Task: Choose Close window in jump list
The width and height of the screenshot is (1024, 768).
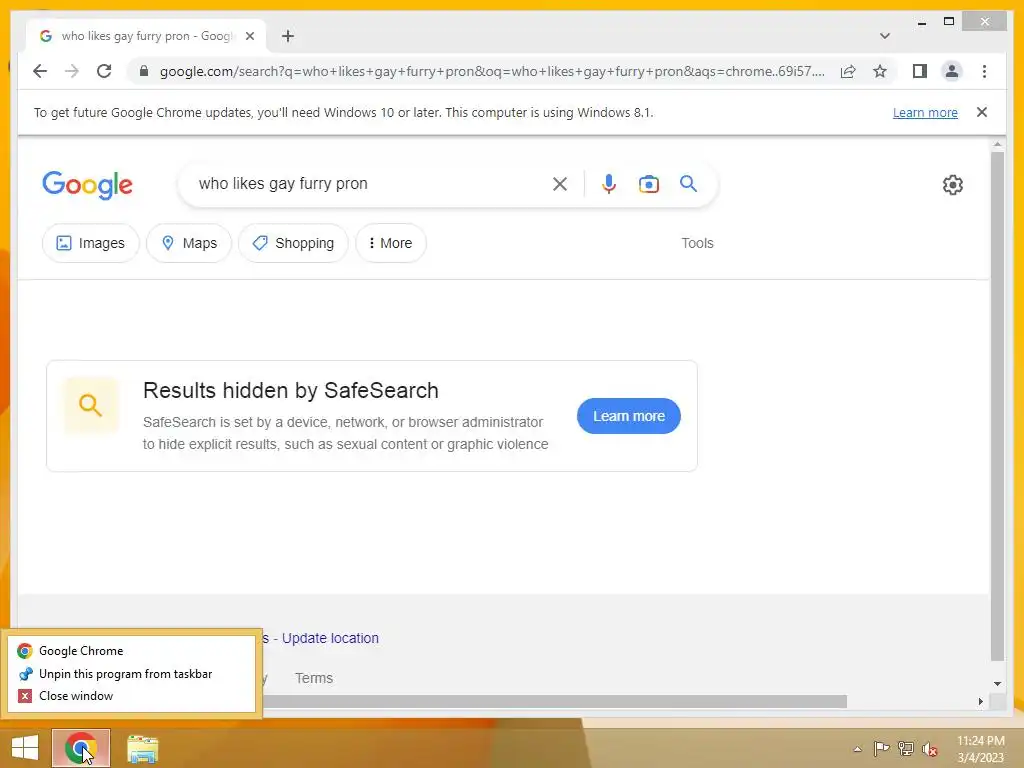Action: pos(131,696)
